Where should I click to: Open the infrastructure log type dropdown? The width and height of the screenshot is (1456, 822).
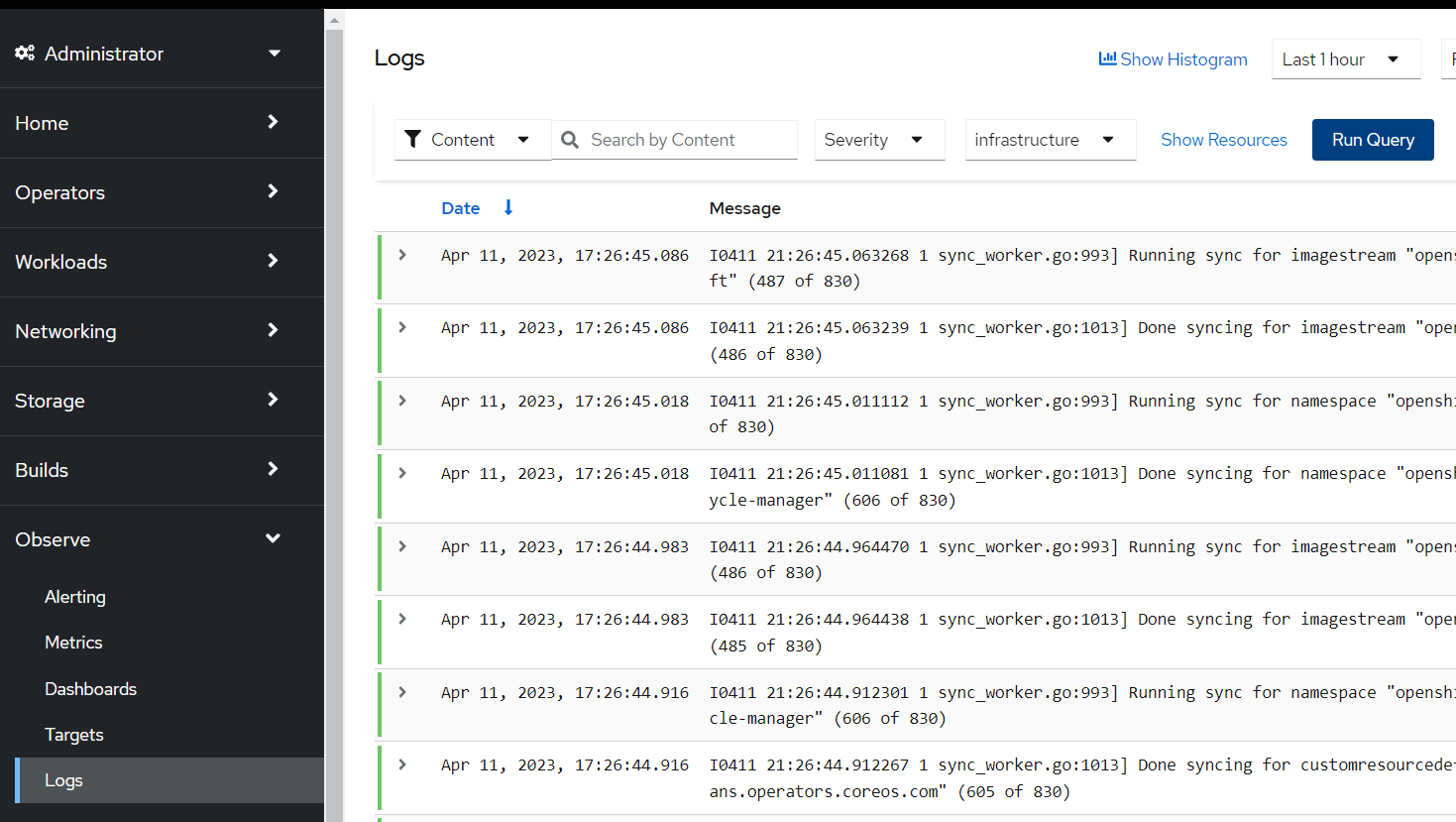coord(1050,139)
